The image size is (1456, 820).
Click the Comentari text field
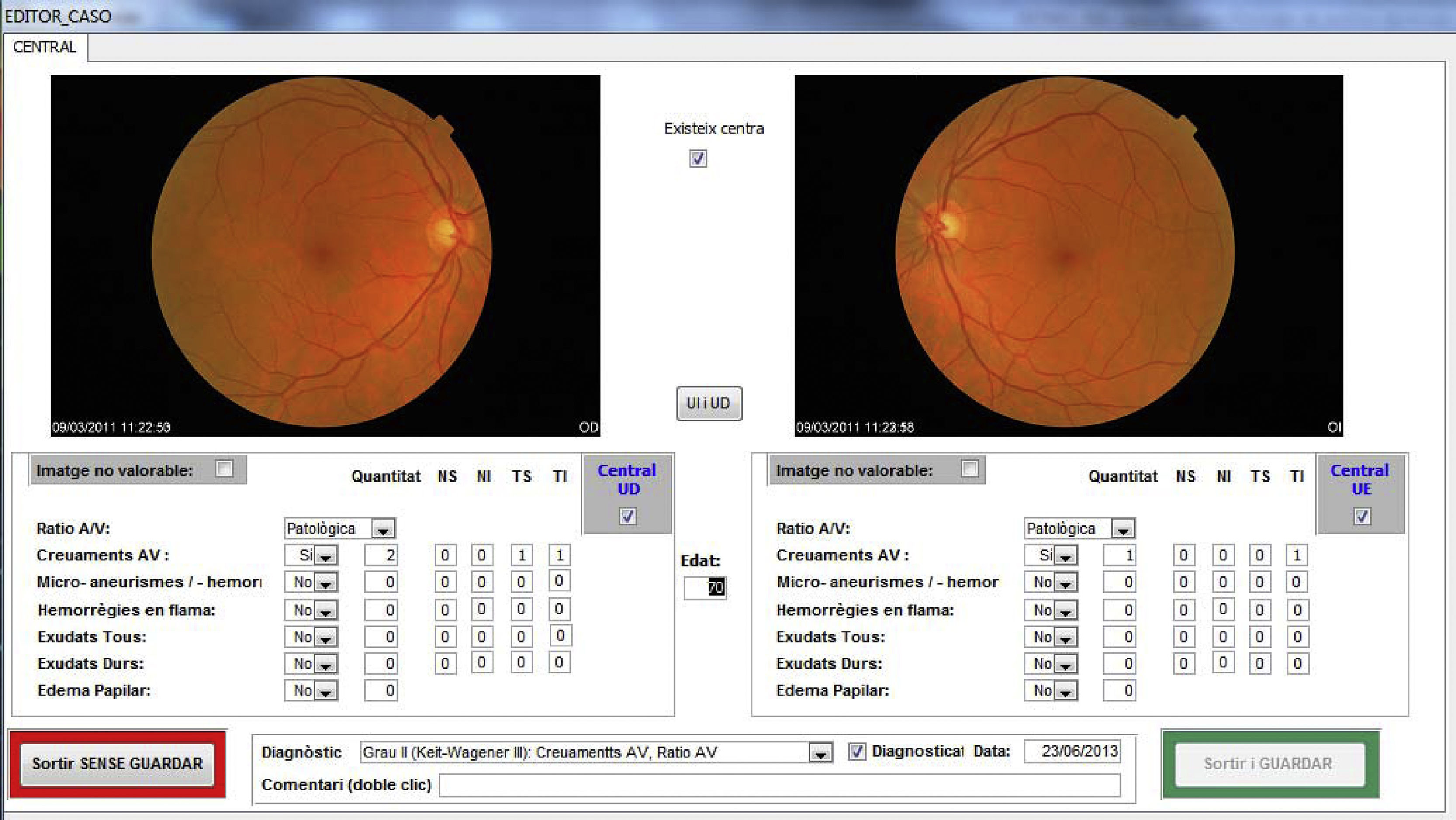[x=779, y=785]
